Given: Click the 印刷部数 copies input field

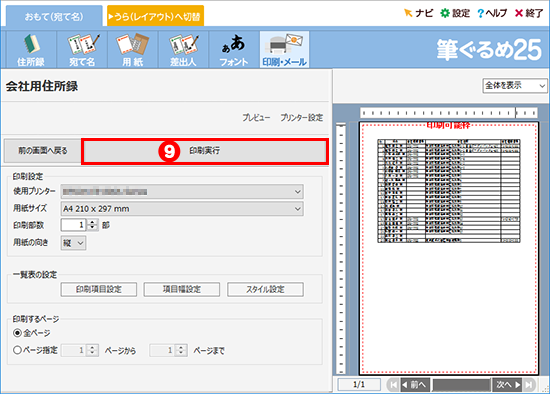Looking at the screenshot, I should pyautogui.click(x=74, y=225).
